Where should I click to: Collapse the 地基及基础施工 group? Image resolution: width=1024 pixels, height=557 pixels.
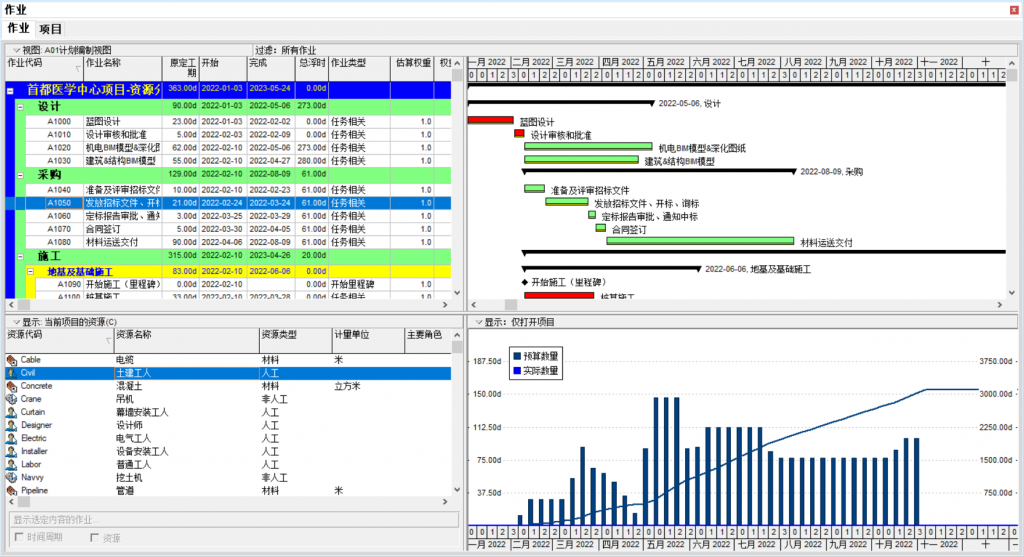[x=30, y=272]
